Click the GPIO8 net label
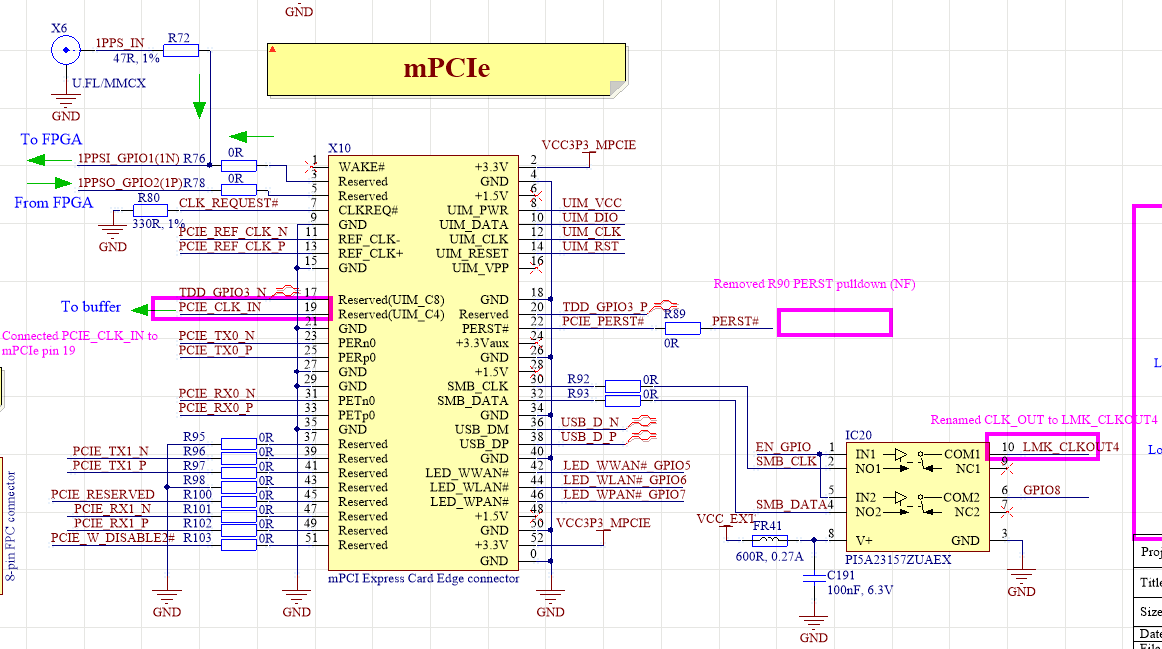 click(x=1042, y=491)
